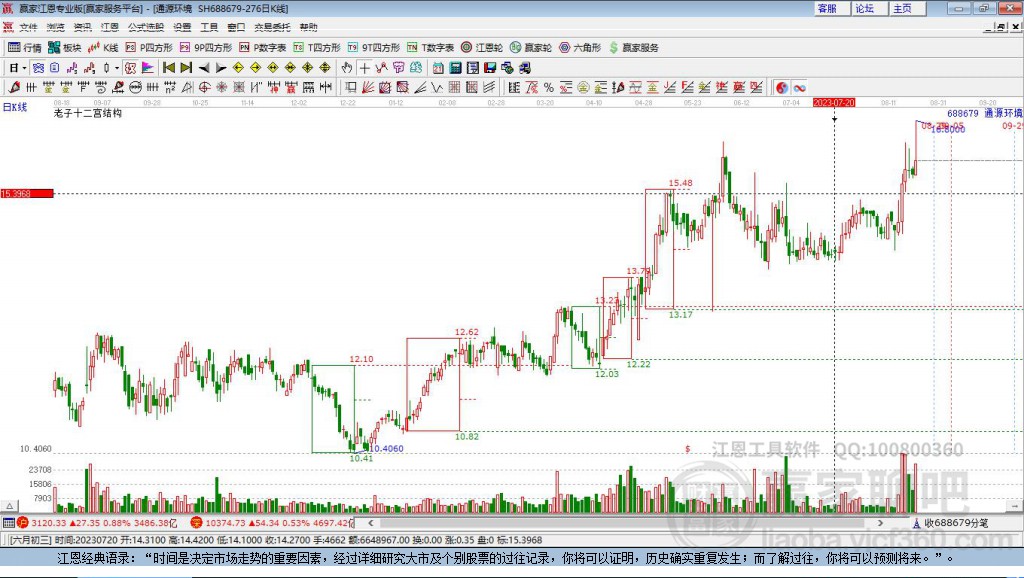Collapse volume panel with triangle button
Screen dimensions: 1024x578
[x=9, y=506]
